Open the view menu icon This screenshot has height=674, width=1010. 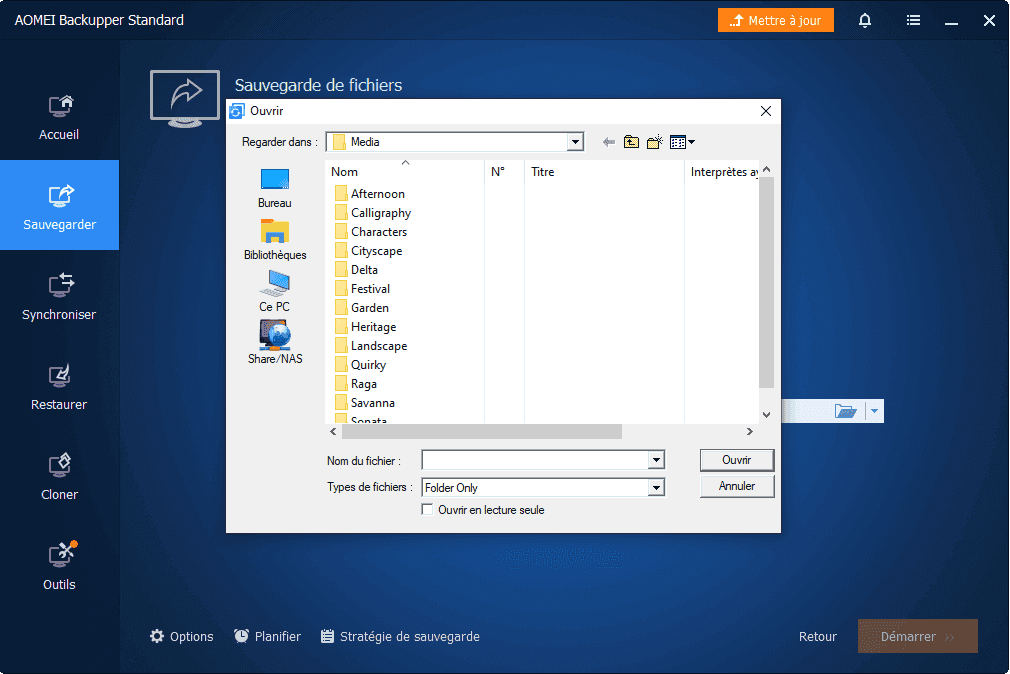tap(682, 142)
